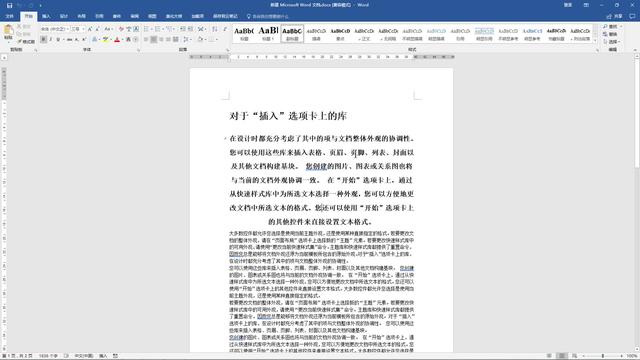Expand the styles gallery more arrow
This screenshot has height=360, width=640.
tap(596, 40)
